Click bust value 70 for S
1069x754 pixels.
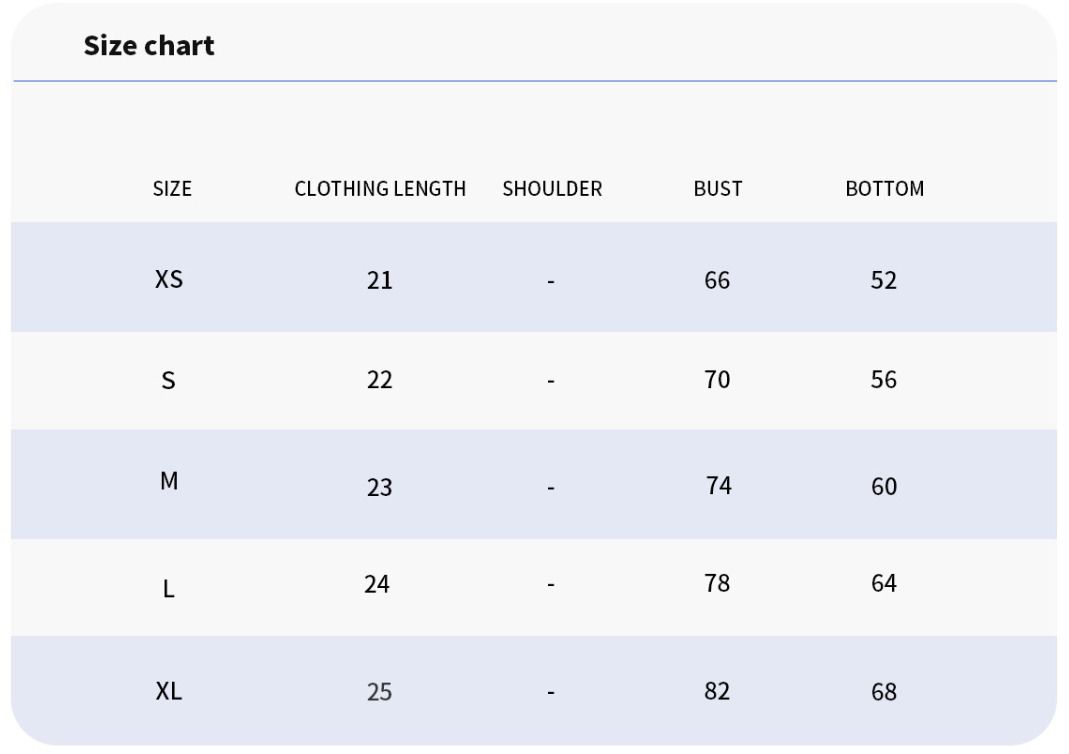coord(717,380)
